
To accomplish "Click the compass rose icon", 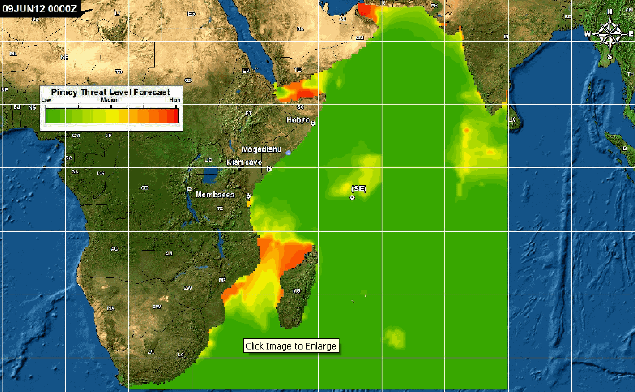I will coord(609,34).
